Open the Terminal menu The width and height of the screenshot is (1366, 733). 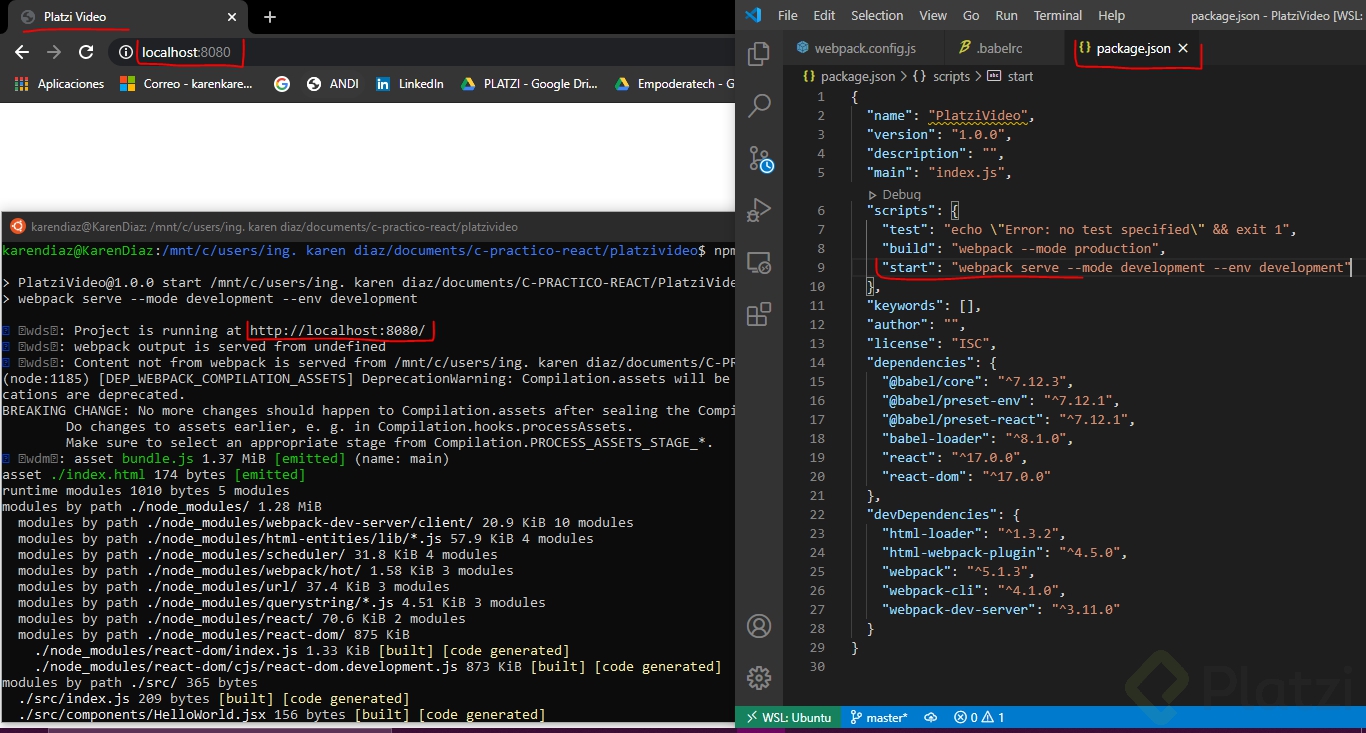(x=1058, y=15)
